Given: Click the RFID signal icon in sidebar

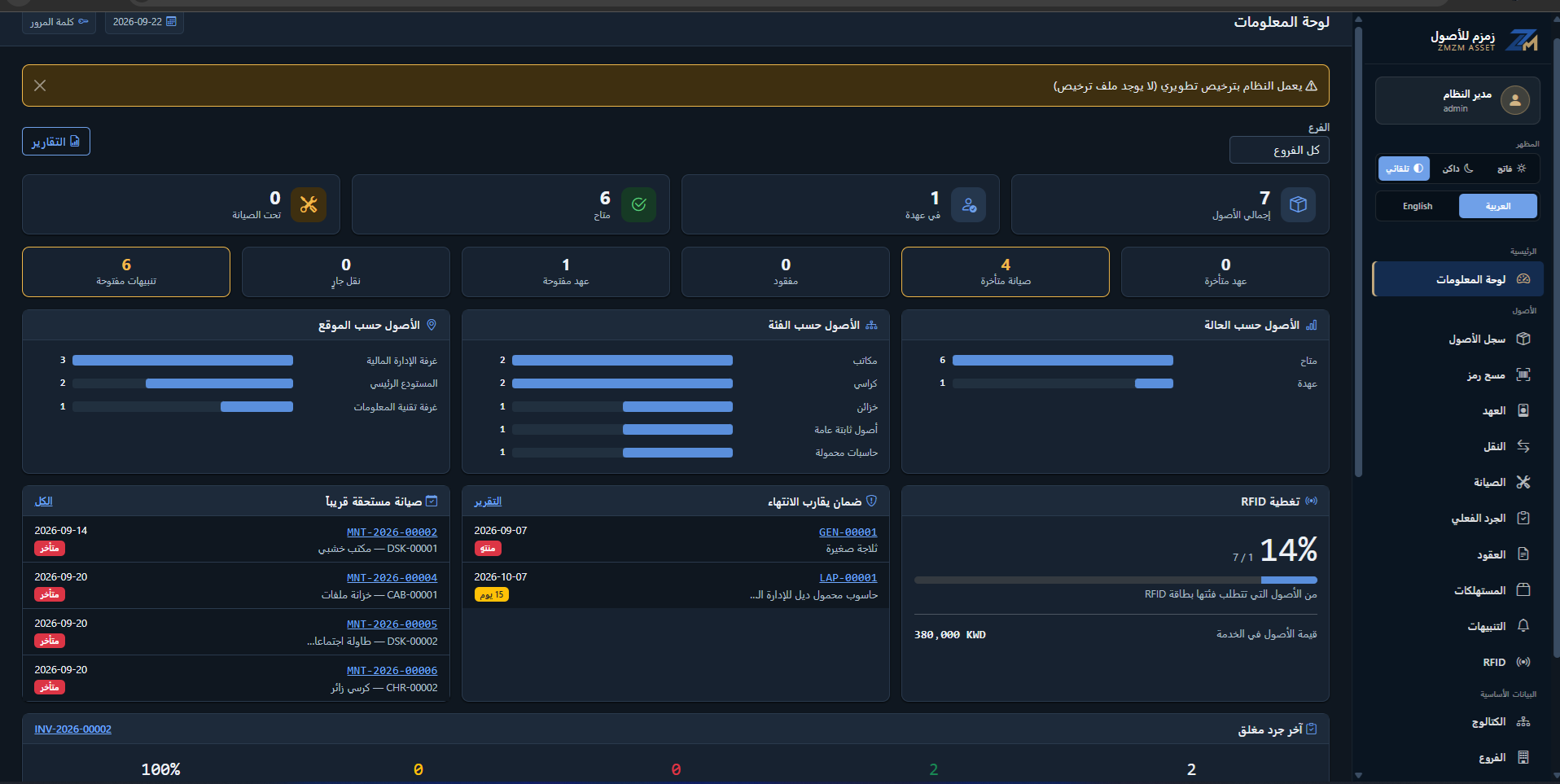Looking at the screenshot, I should pos(1523,662).
